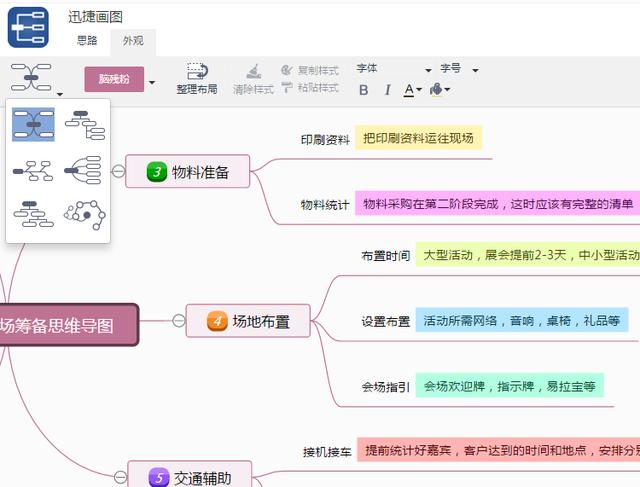Expand the theme dropdown next to 脑残粉

152,81
